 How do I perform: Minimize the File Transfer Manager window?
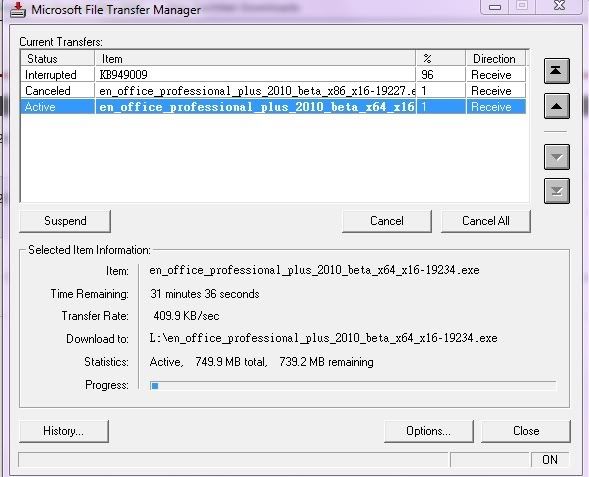tap(495, 7)
